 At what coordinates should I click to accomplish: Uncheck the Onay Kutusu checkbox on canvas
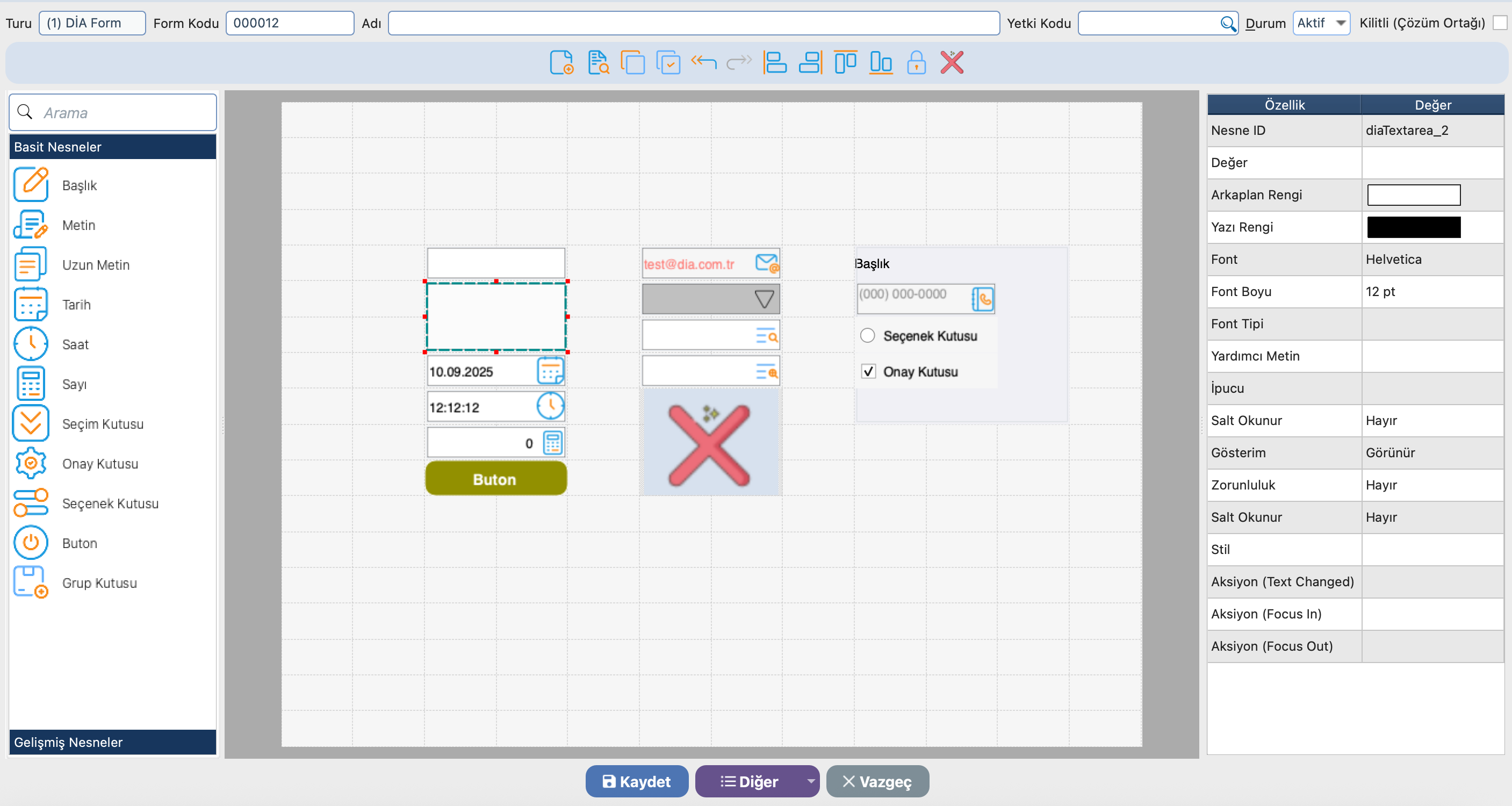tap(868, 372)
